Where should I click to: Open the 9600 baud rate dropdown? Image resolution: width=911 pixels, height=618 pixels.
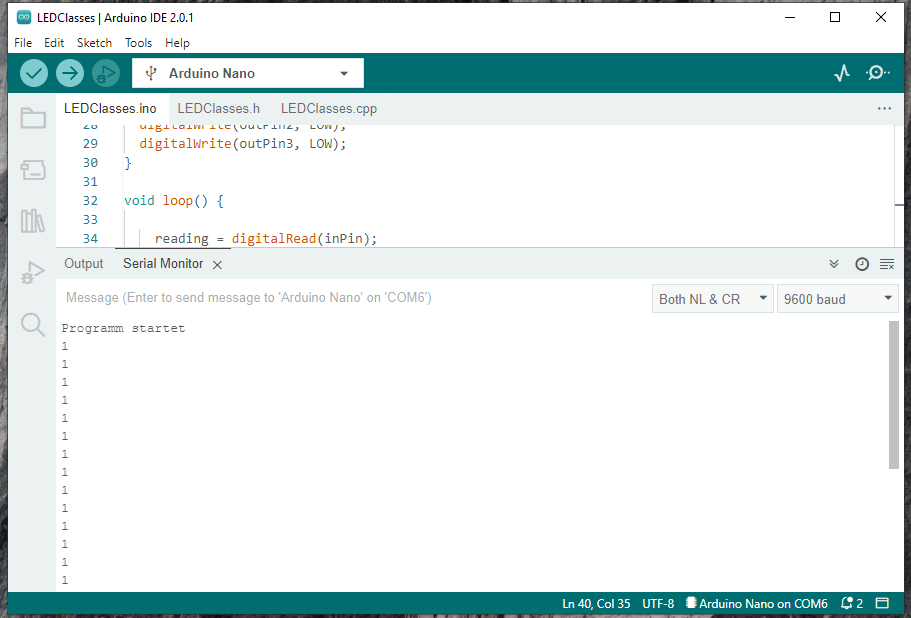click(x=838, y=299)
